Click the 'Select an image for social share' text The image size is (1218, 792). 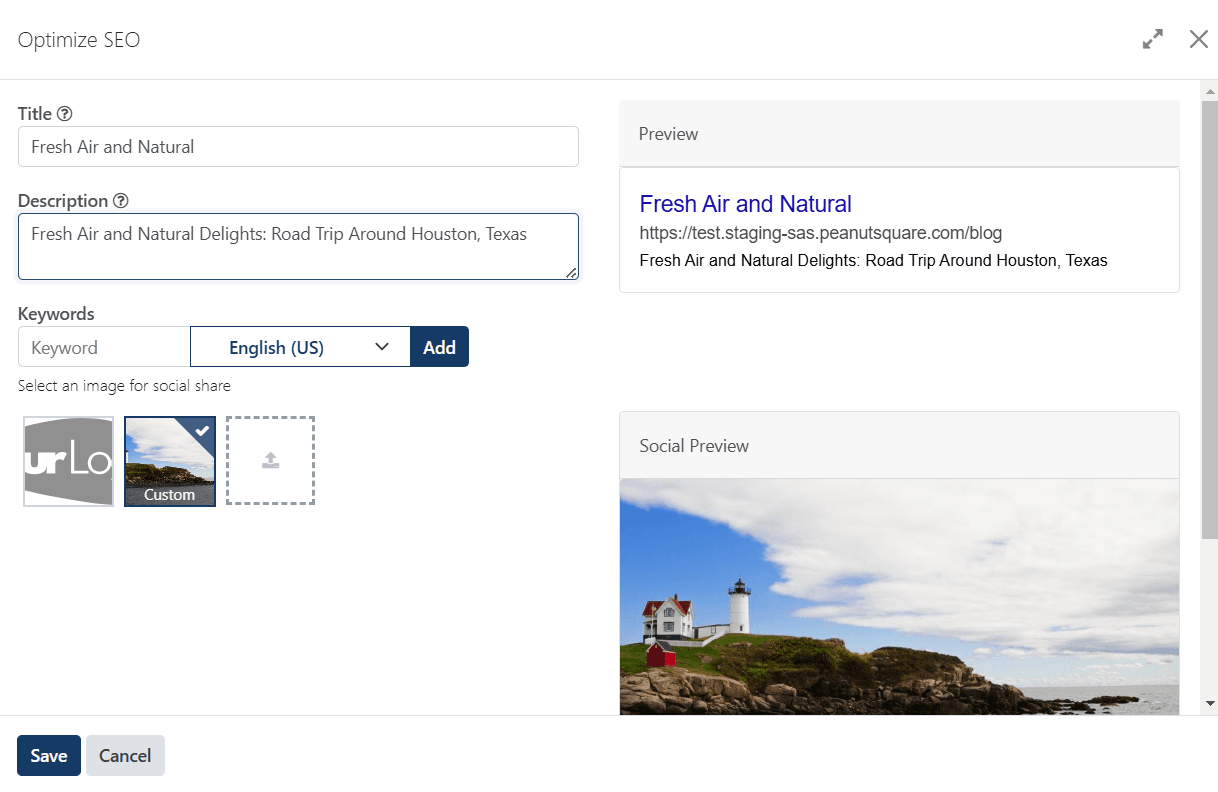point(124,386)
